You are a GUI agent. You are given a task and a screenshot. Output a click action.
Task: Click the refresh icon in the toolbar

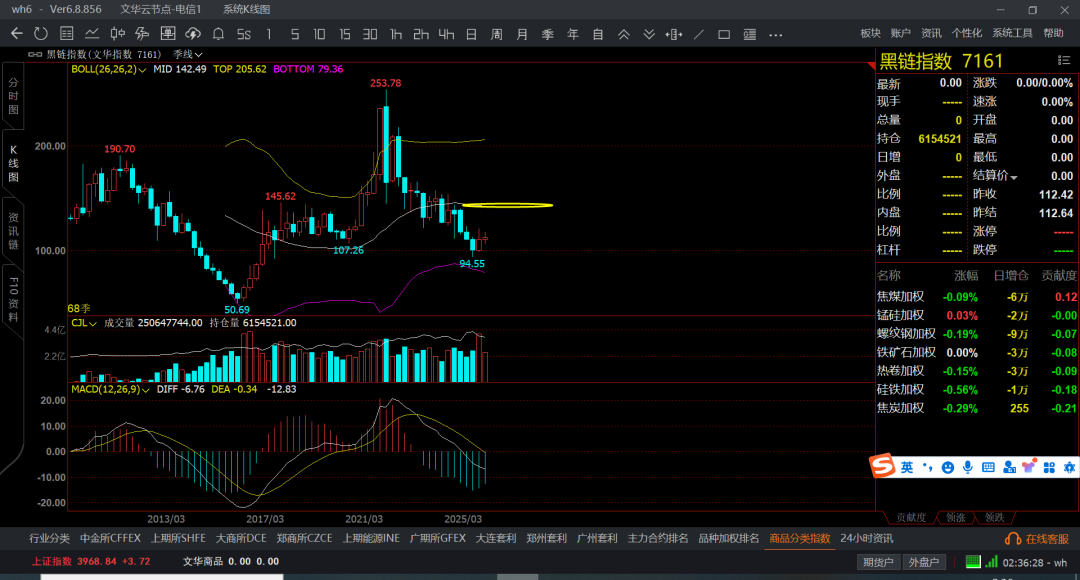(41, 33)
